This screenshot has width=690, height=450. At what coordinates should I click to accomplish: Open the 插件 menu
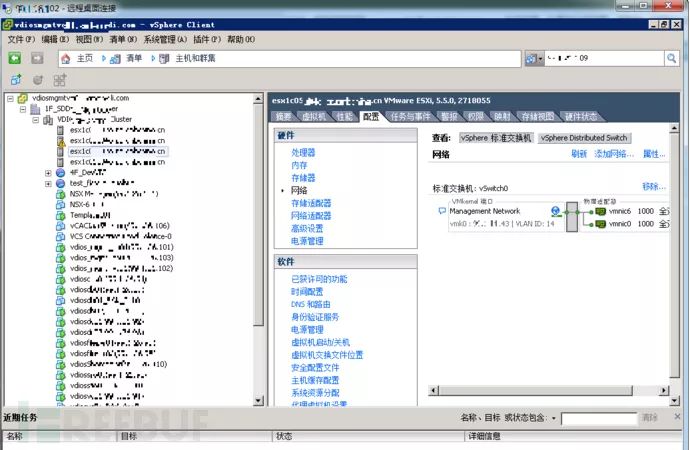pos(207,39)
